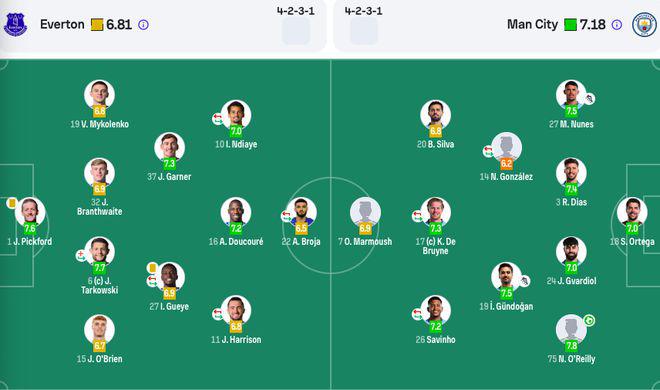Click the Everton club crest
The width and height of the screenshot is (660, 390).
point(15,24)
